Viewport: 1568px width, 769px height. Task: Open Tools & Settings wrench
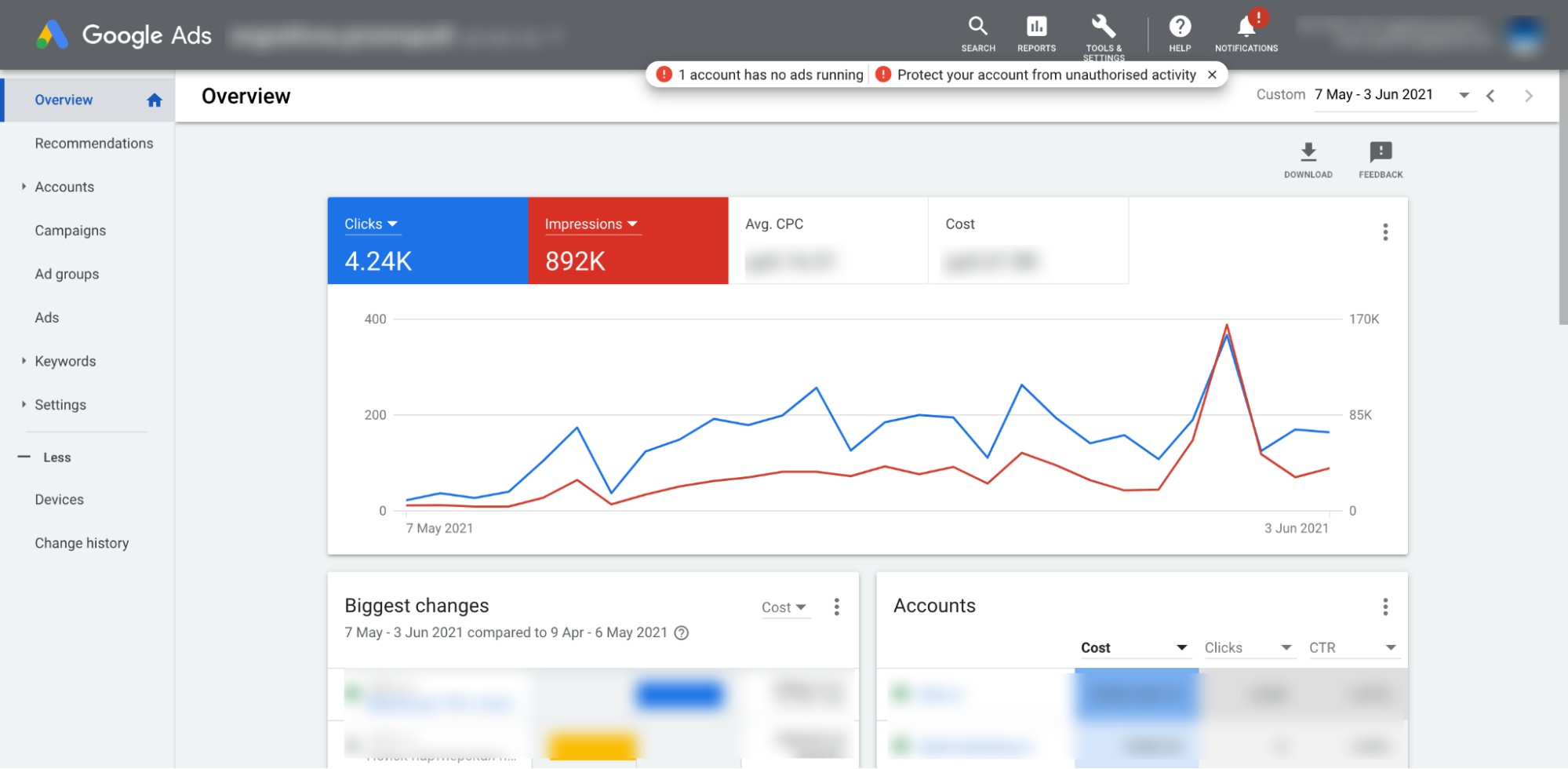tap(1104, 36)
